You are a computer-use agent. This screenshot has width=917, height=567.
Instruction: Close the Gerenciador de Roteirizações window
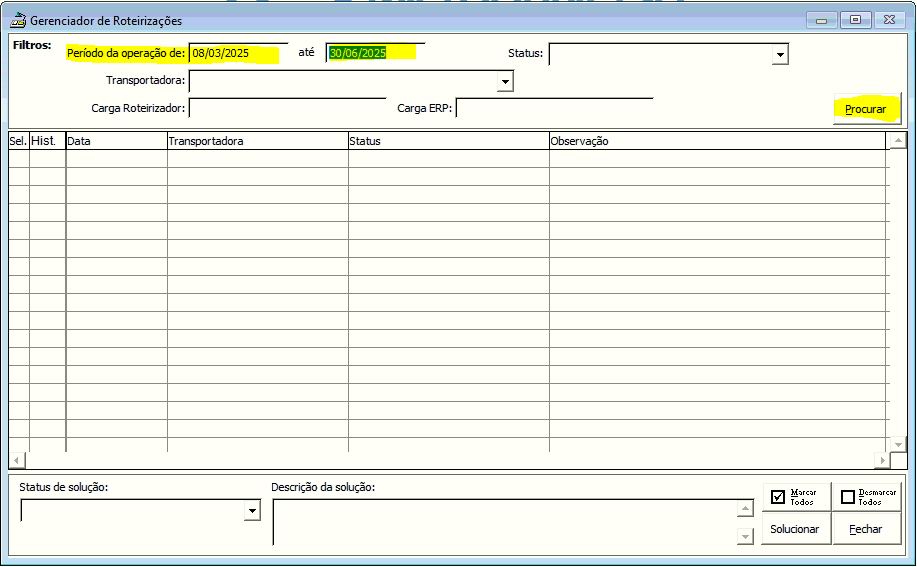click(890, 20)
